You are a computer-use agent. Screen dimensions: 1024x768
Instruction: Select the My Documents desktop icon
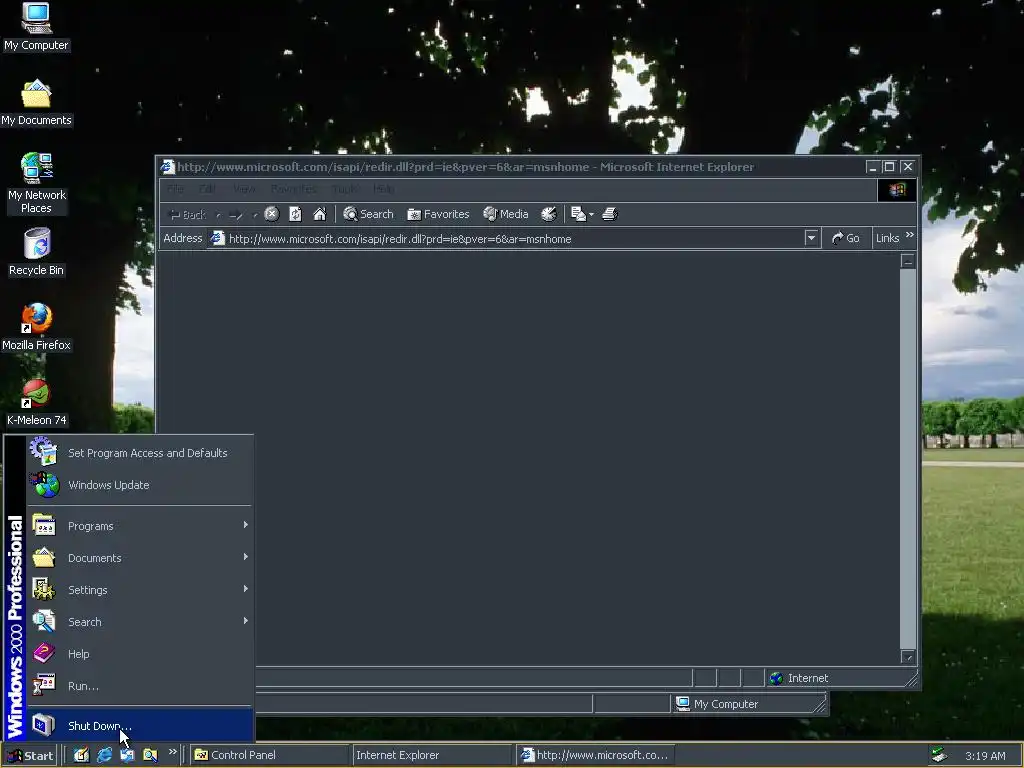[x=36, y=102]
